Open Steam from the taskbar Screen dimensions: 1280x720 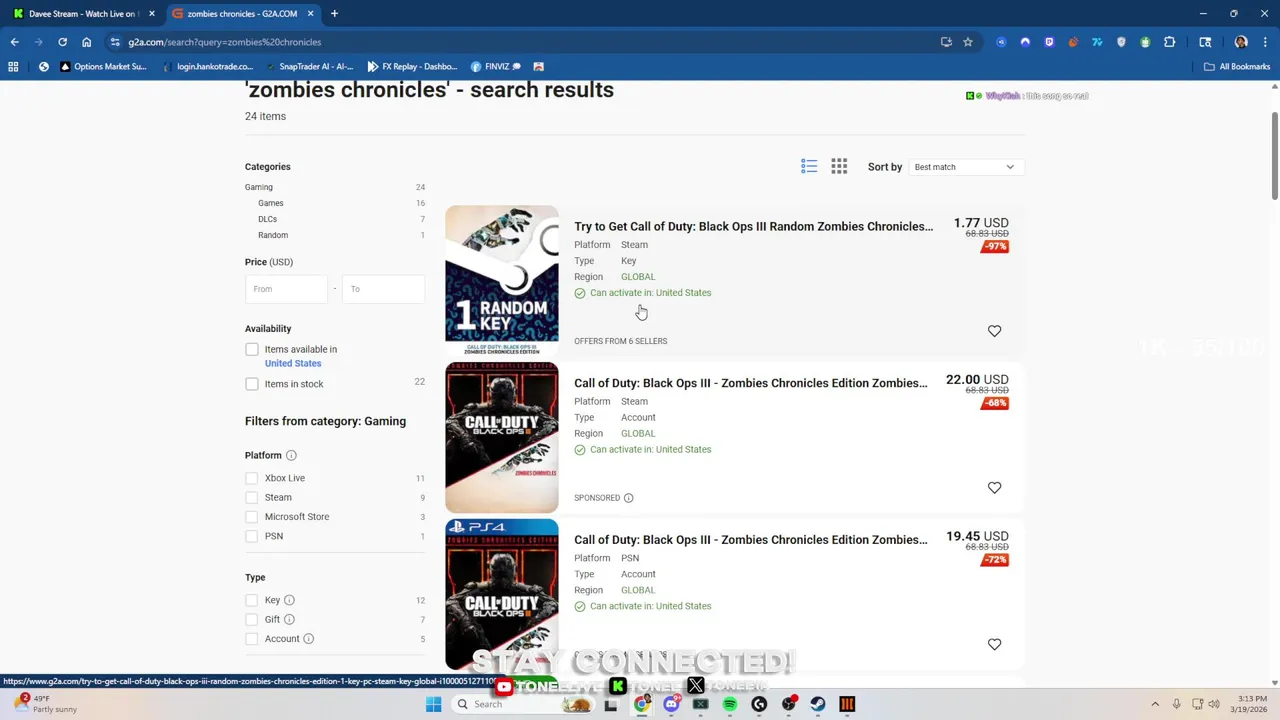(818, 704)
